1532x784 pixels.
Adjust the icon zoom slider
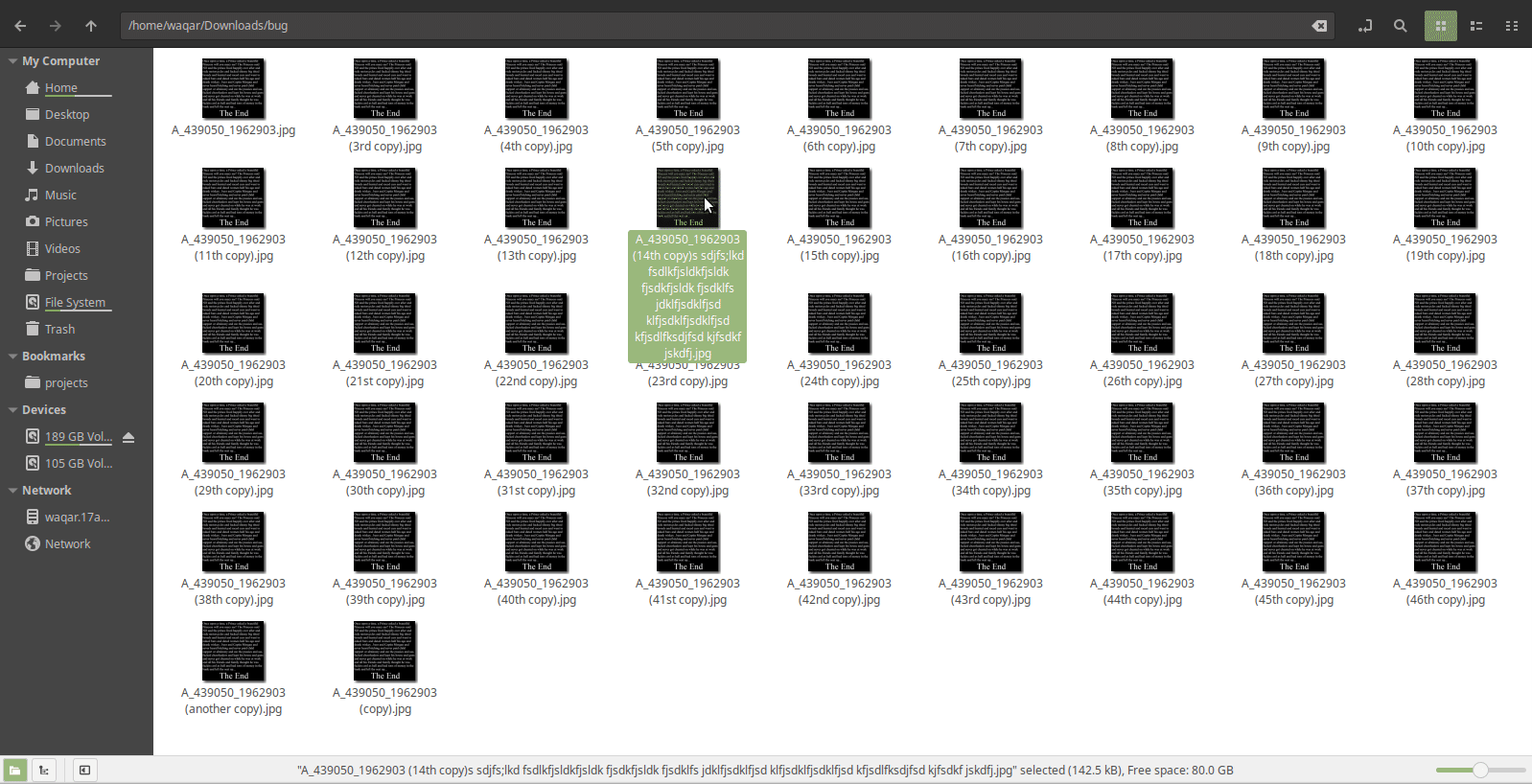1480,770
